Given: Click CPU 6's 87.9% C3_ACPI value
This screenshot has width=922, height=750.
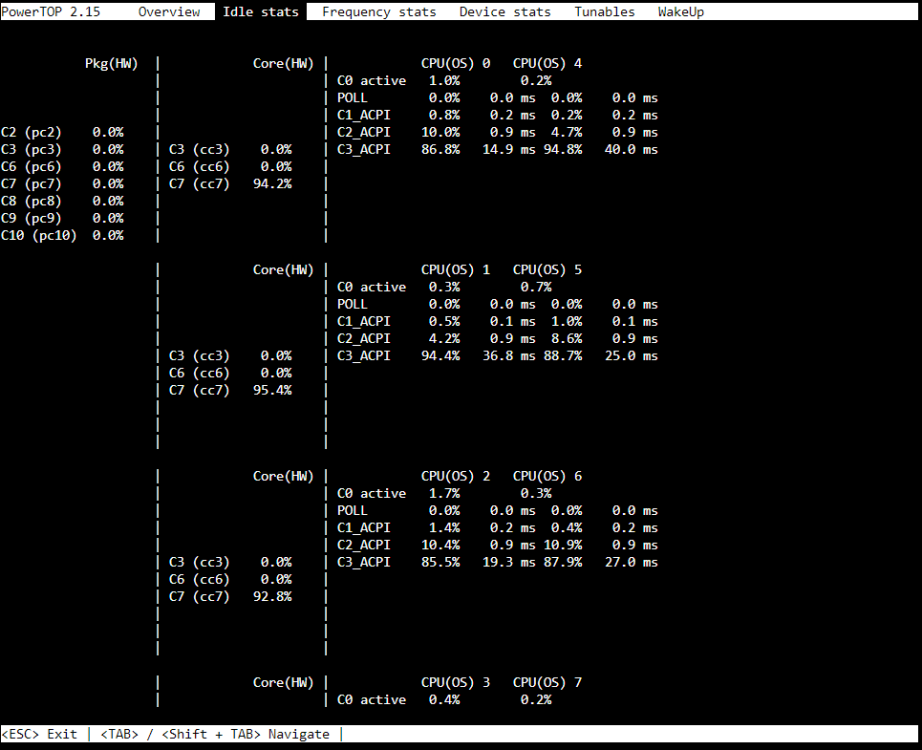Looking at the screenshot, I should [x=563, y=562].
